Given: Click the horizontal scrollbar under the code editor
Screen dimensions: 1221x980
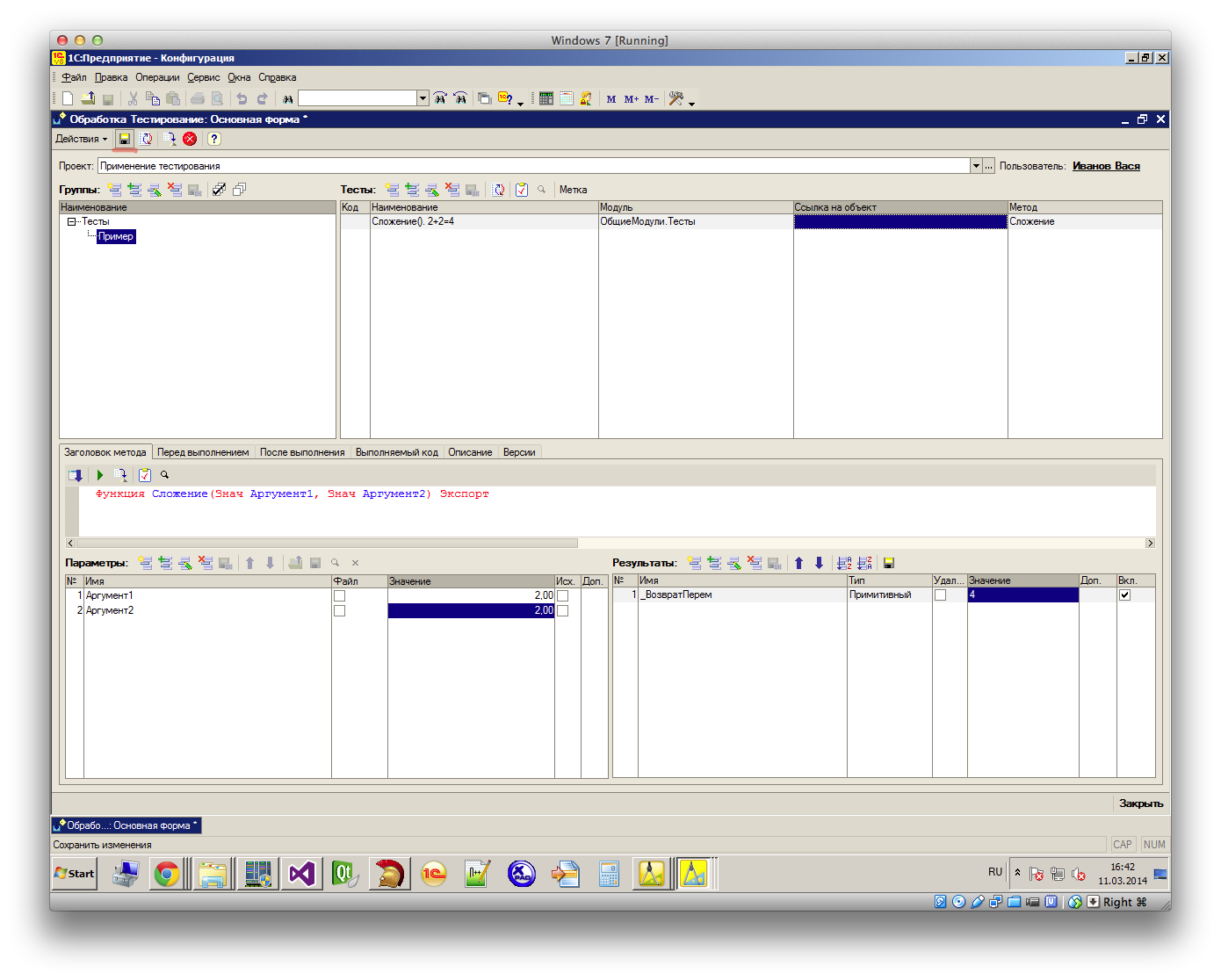Looking at the screenshot, I should coord(328,543).
